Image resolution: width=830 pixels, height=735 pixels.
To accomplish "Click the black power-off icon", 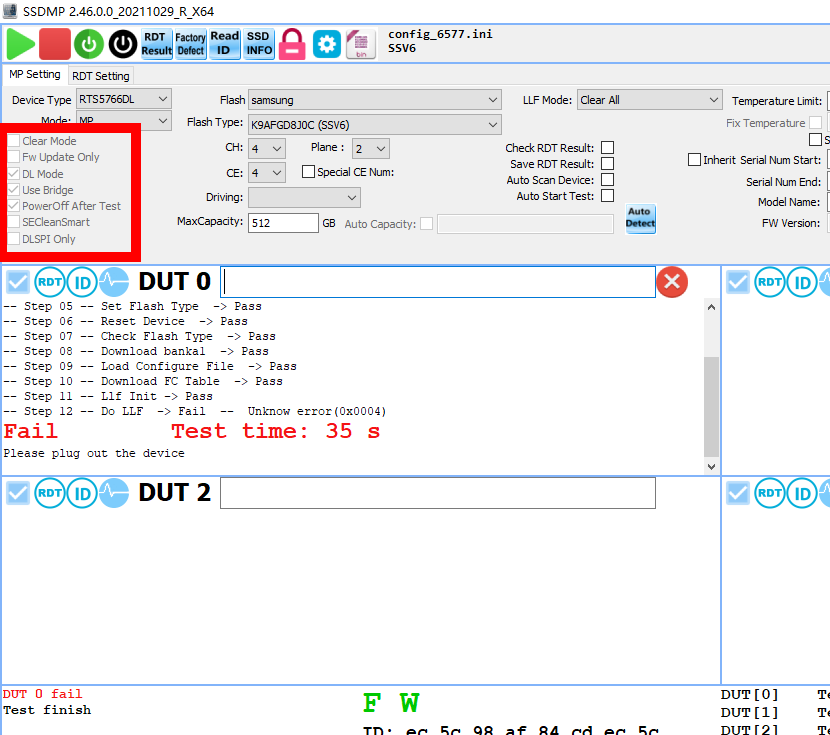I will coord(122,44).
